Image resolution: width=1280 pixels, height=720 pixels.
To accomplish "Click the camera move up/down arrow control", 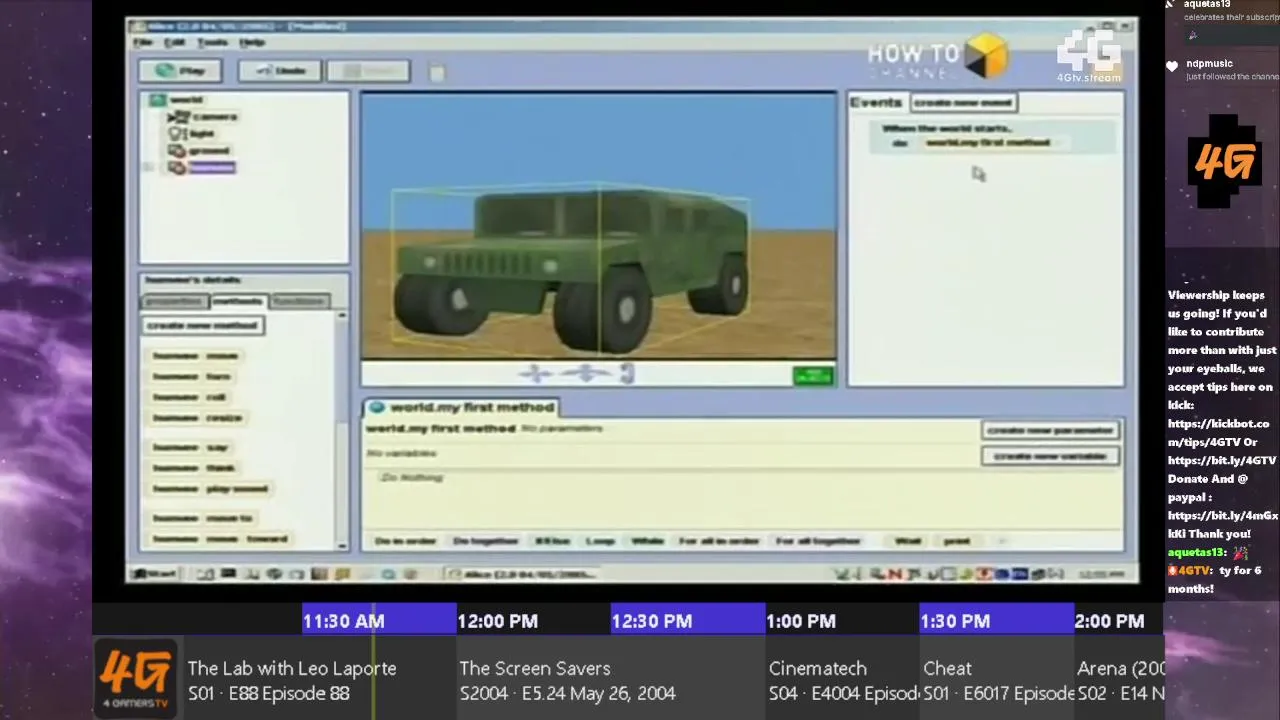I will [536, 374].
